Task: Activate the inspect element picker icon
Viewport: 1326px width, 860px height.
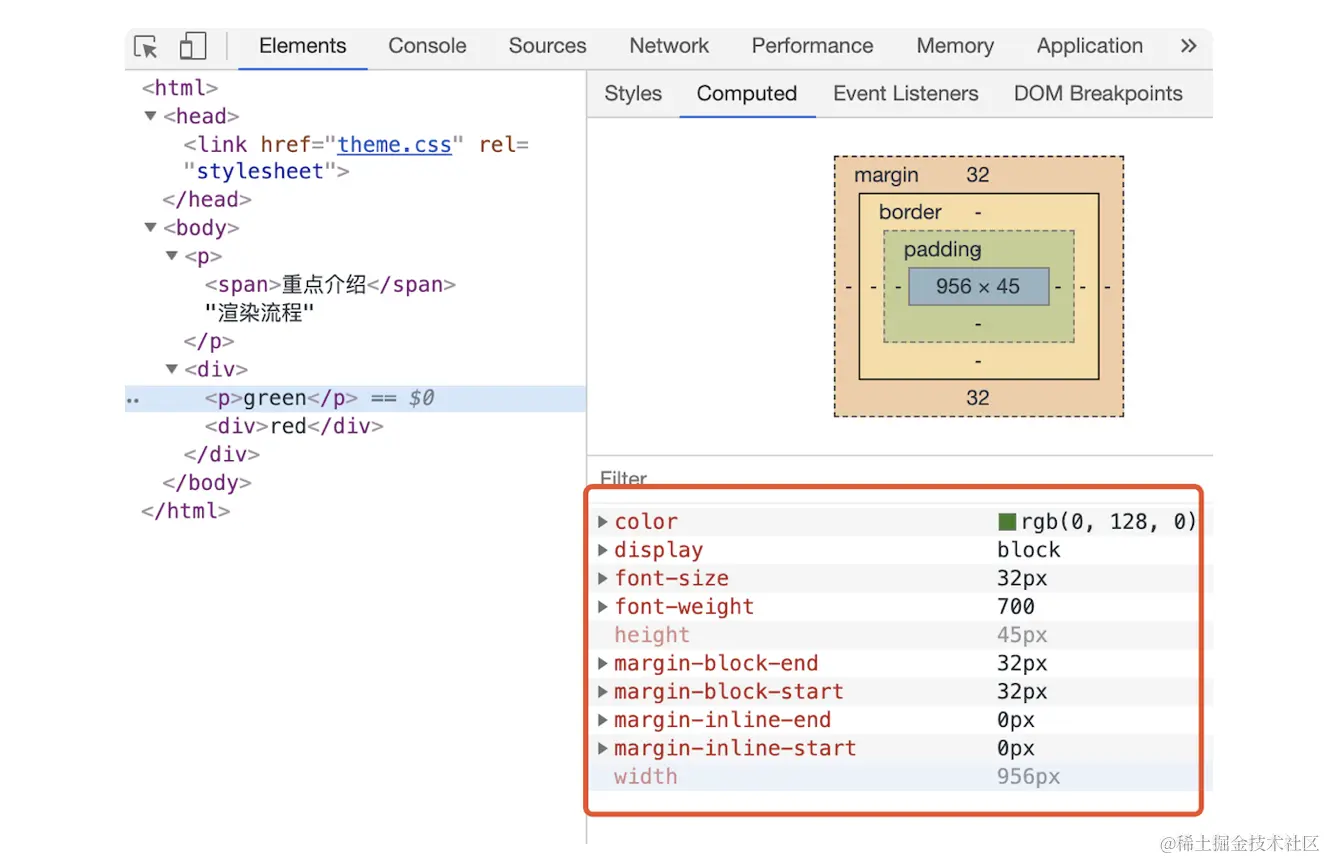Action: (x=146, y=47)
